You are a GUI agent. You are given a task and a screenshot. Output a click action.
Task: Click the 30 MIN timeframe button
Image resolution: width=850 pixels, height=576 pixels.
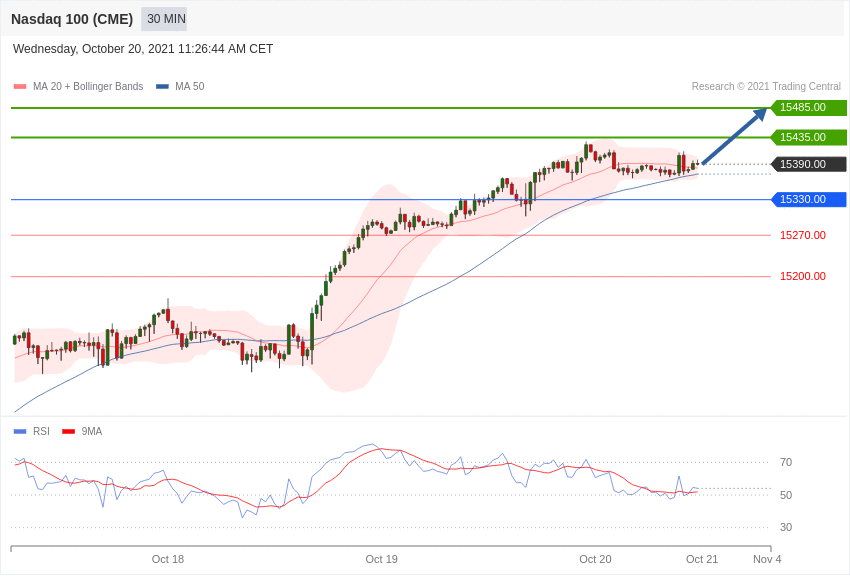(x=166, y=19)
